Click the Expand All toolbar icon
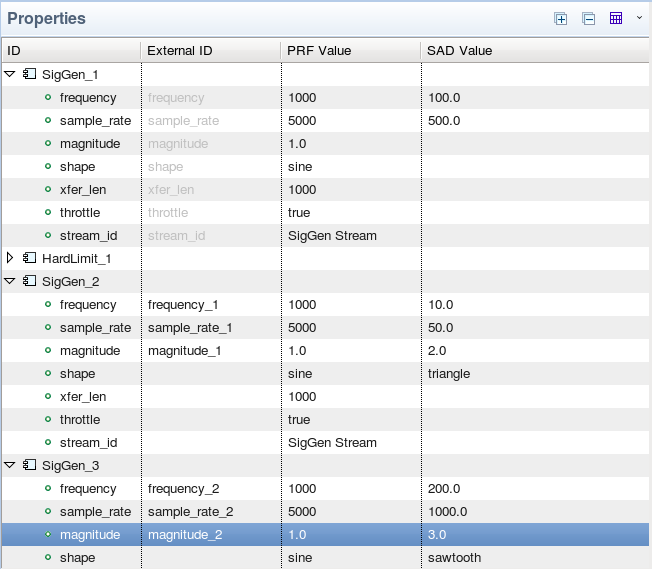Screen dimensions: 652x569 click(561, 19)
